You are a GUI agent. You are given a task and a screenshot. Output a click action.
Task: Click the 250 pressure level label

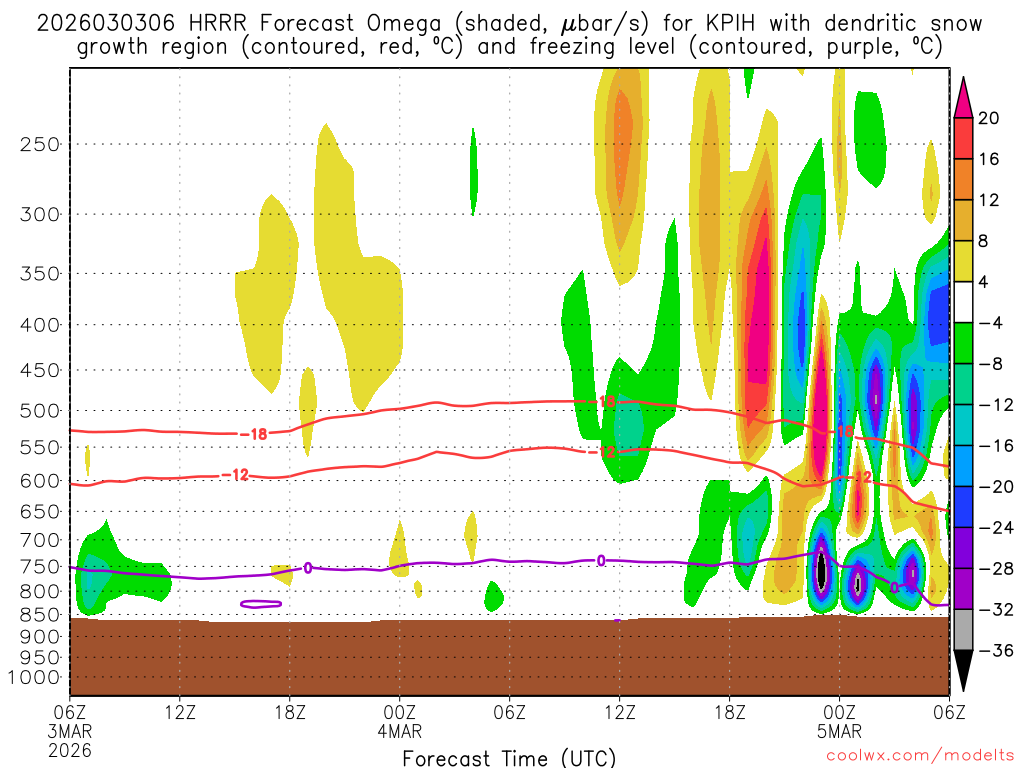point(40,144)
